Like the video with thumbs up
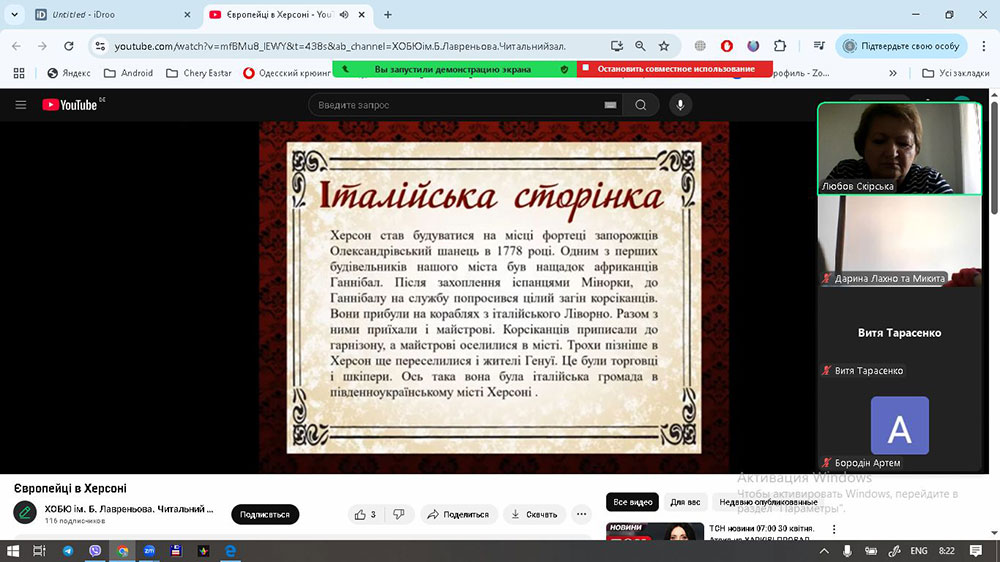The width and height of the screenshot is (1000, 562). [x=366, y=514]
